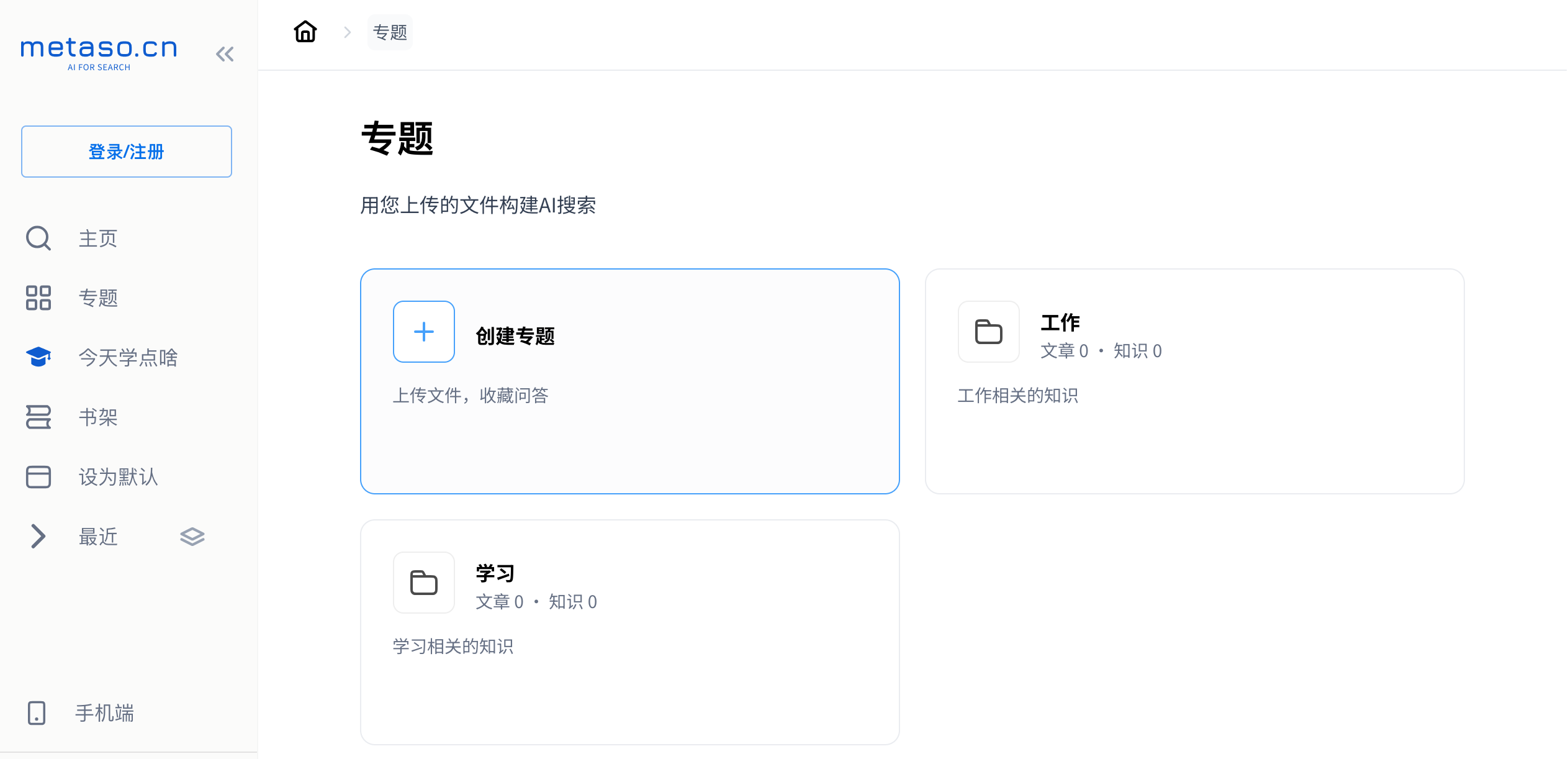Click the 登录/注册 button
Screen dimensions: 1568x759
pyautogui.click(x=127, y=152)
